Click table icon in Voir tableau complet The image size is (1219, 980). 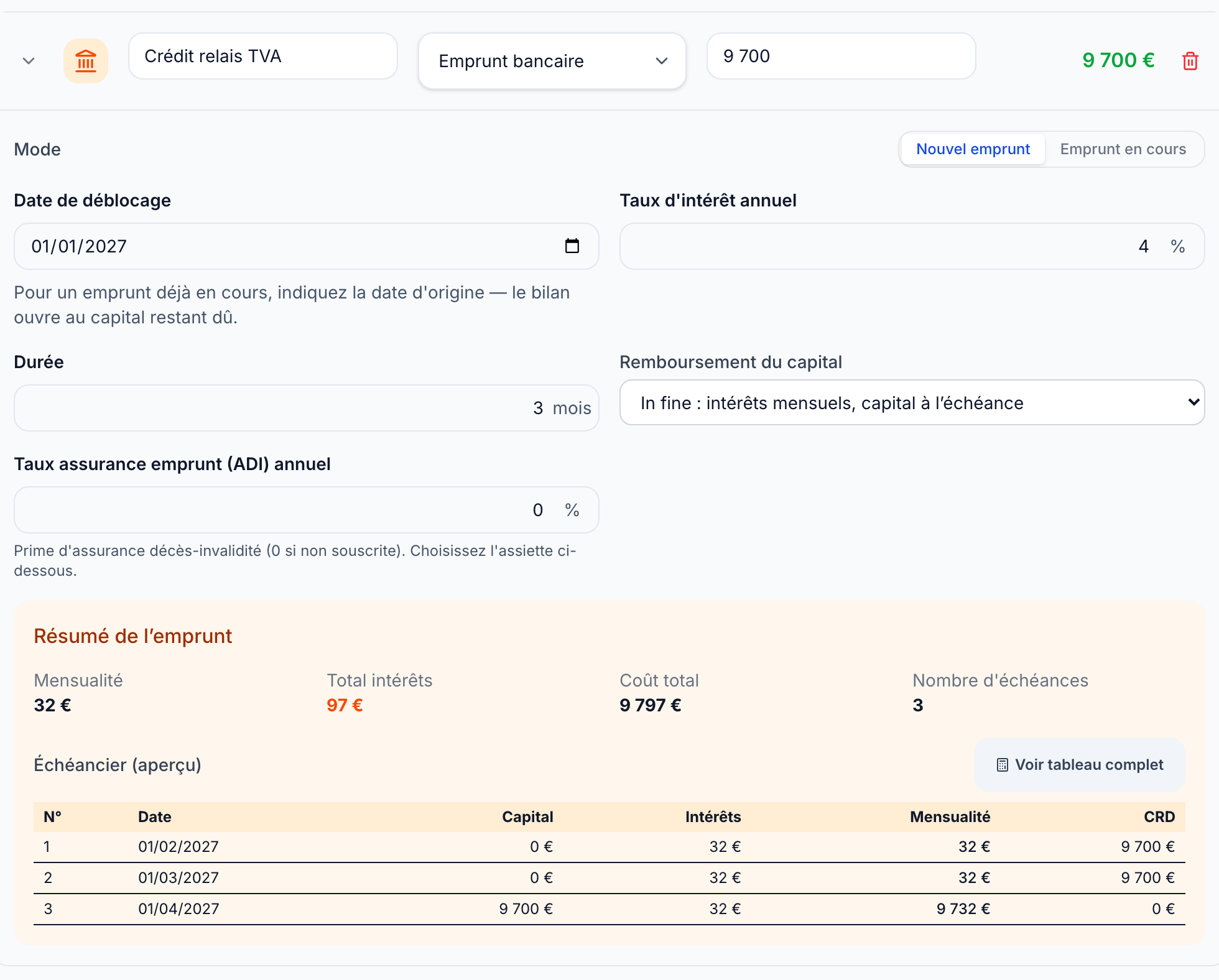[x=1003, y=765]
